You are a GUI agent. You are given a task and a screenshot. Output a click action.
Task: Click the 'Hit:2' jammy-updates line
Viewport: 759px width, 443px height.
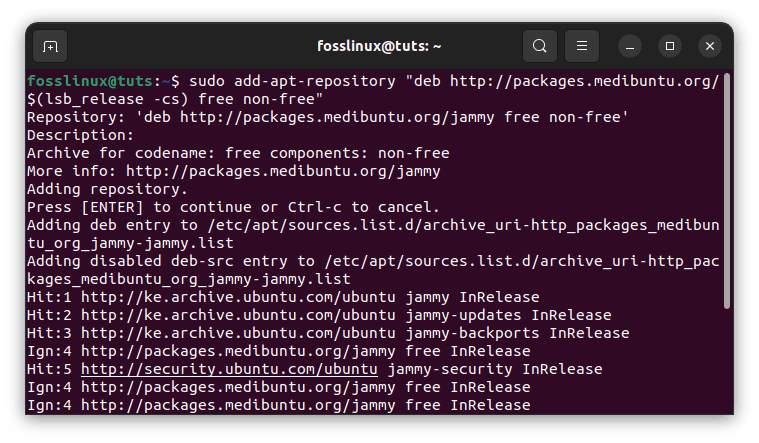tap(319, 315)
